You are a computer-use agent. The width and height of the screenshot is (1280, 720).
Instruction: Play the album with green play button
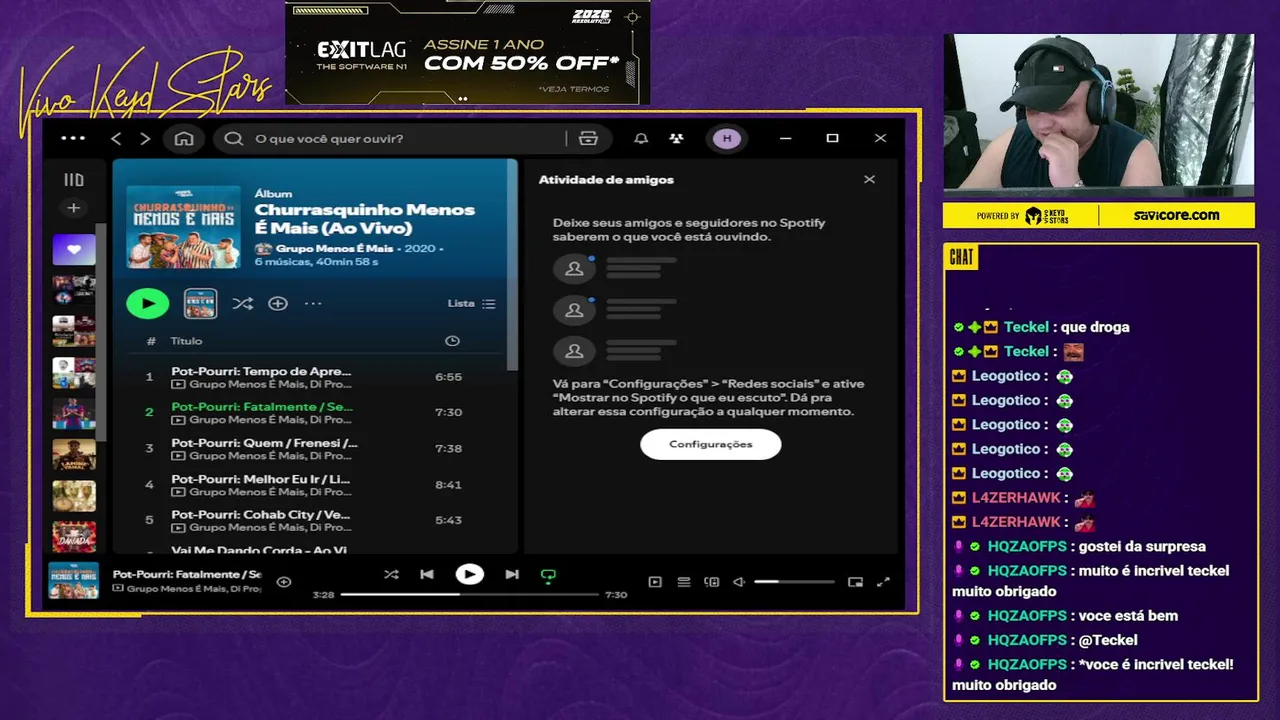148,303
